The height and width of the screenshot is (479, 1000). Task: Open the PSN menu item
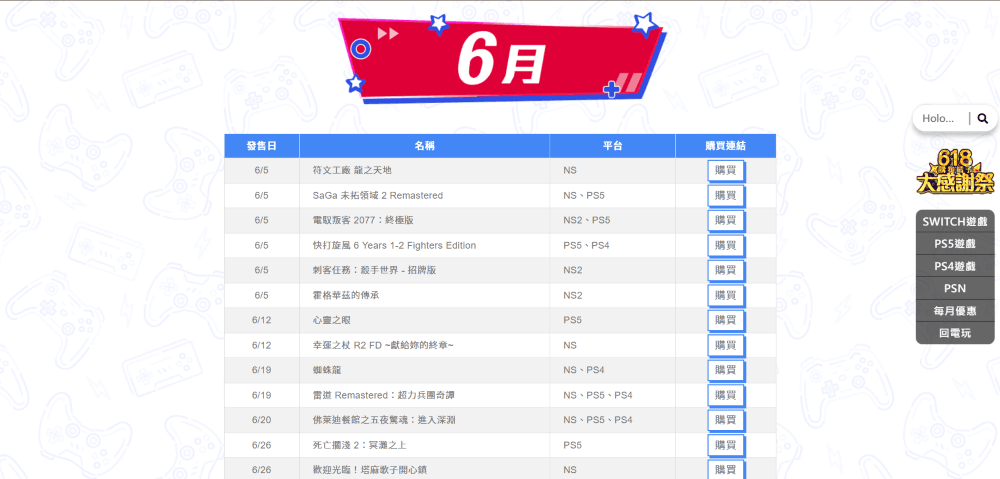(955, 288)
